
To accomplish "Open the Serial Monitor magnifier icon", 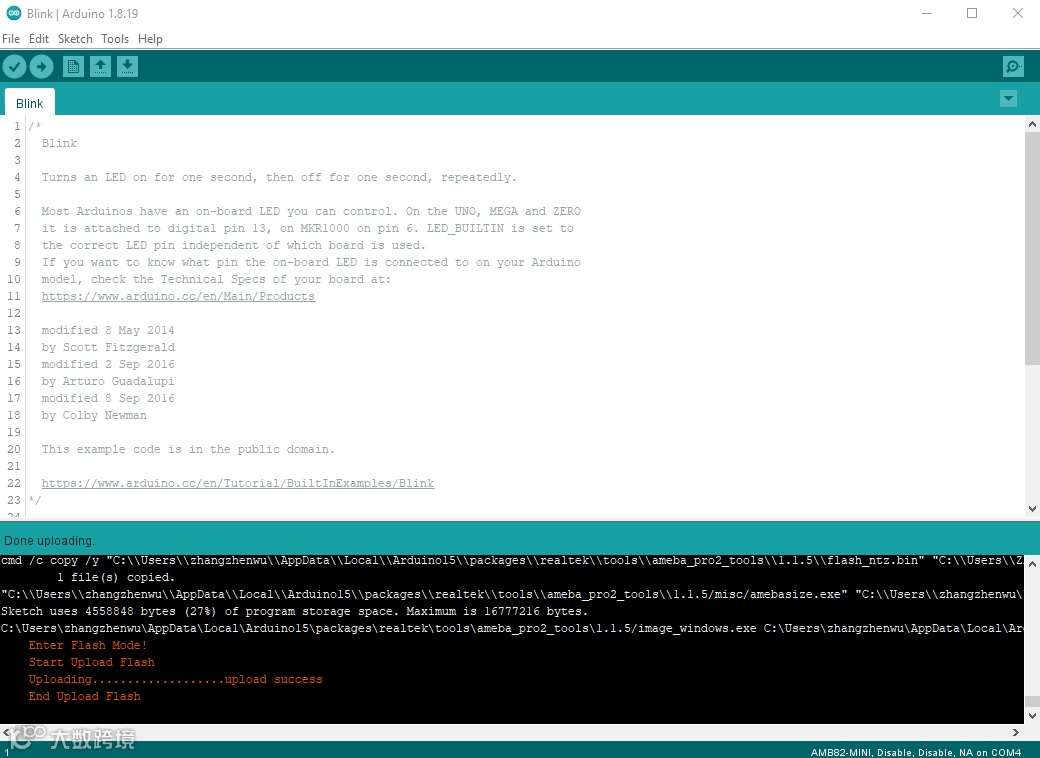I will pyautogui.click(x=1013, y=66).
